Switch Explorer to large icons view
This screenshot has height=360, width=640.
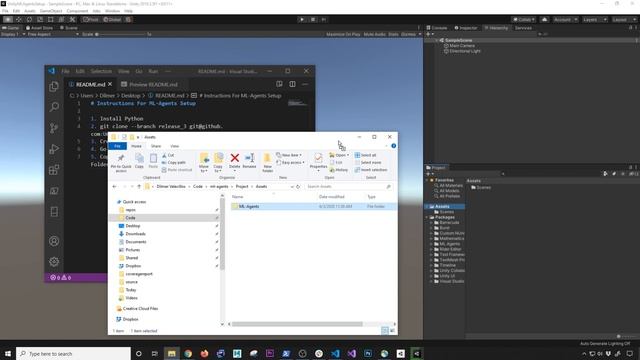(x=392, y=331)
